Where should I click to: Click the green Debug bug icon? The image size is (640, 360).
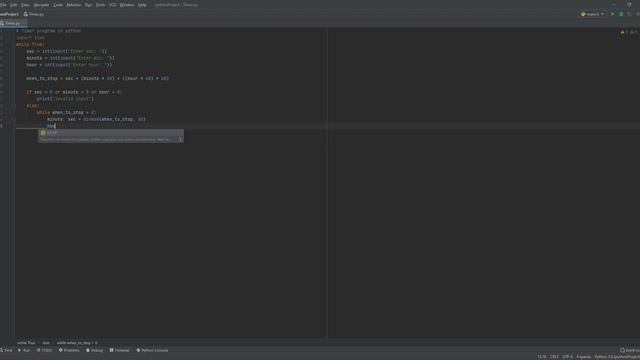pos(621,14)
